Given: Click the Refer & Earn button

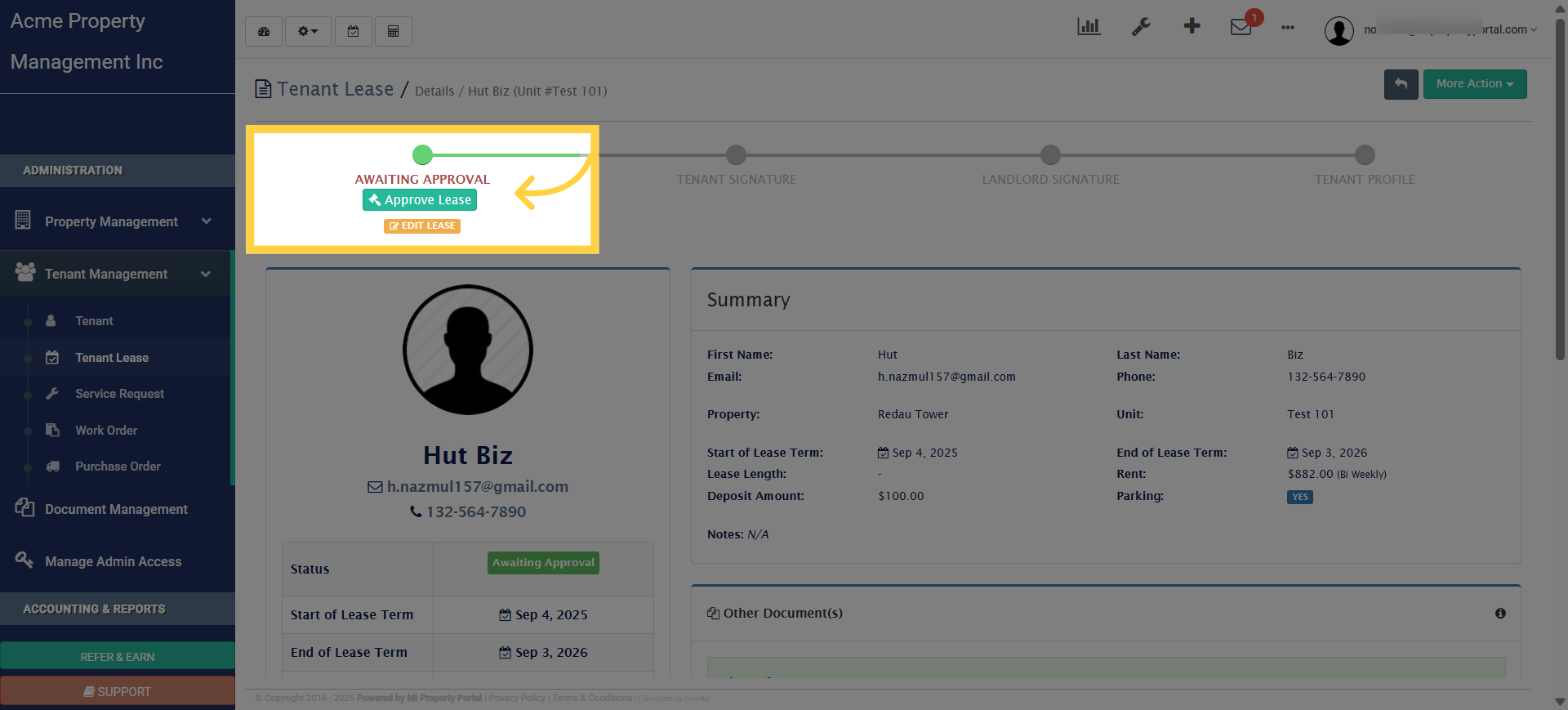Looking at the screenshot, I should coord(118,656).
